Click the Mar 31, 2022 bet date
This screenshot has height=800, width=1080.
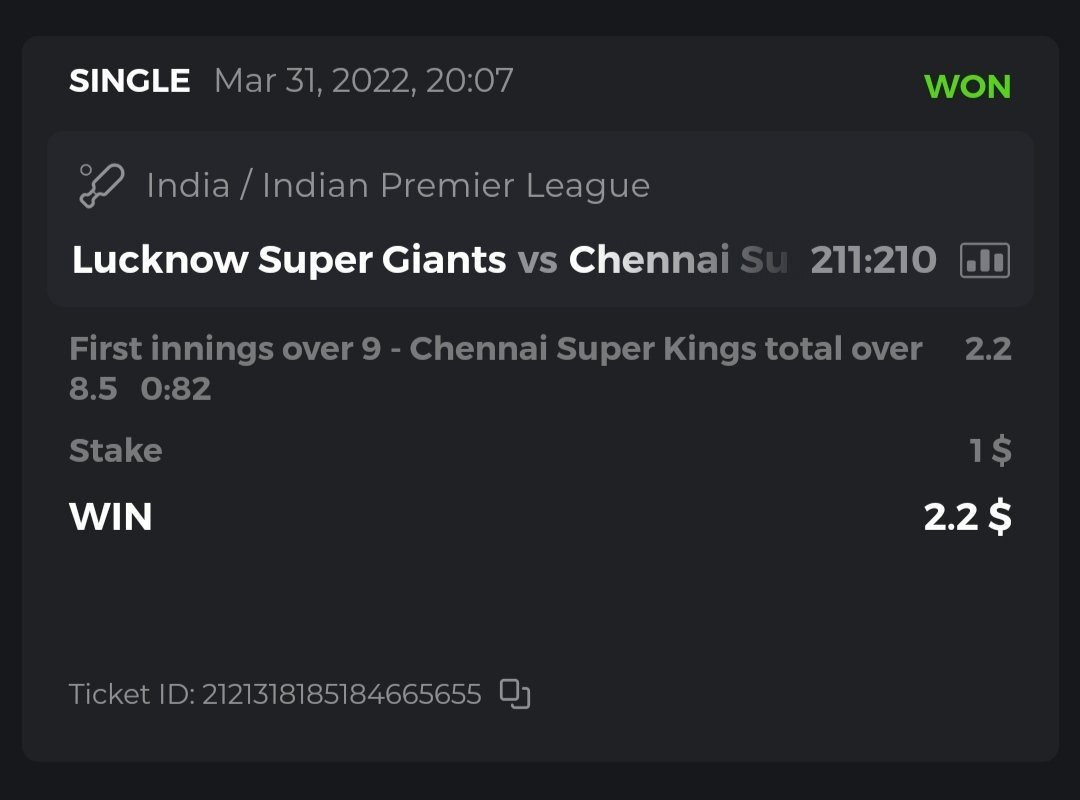coord(363,81)
